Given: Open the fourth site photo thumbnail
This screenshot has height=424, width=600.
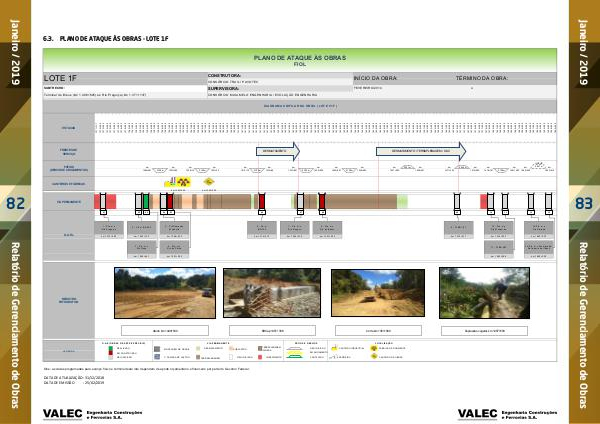Looking at the screenshot, I should [x=484, y=293].
